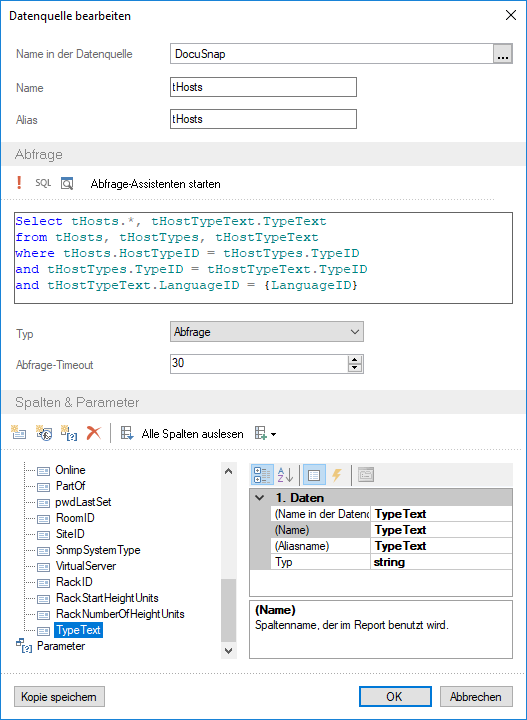Screen dimensions: 527x720
Task: Select the SiteID column
Action: [x=70, y=534]
